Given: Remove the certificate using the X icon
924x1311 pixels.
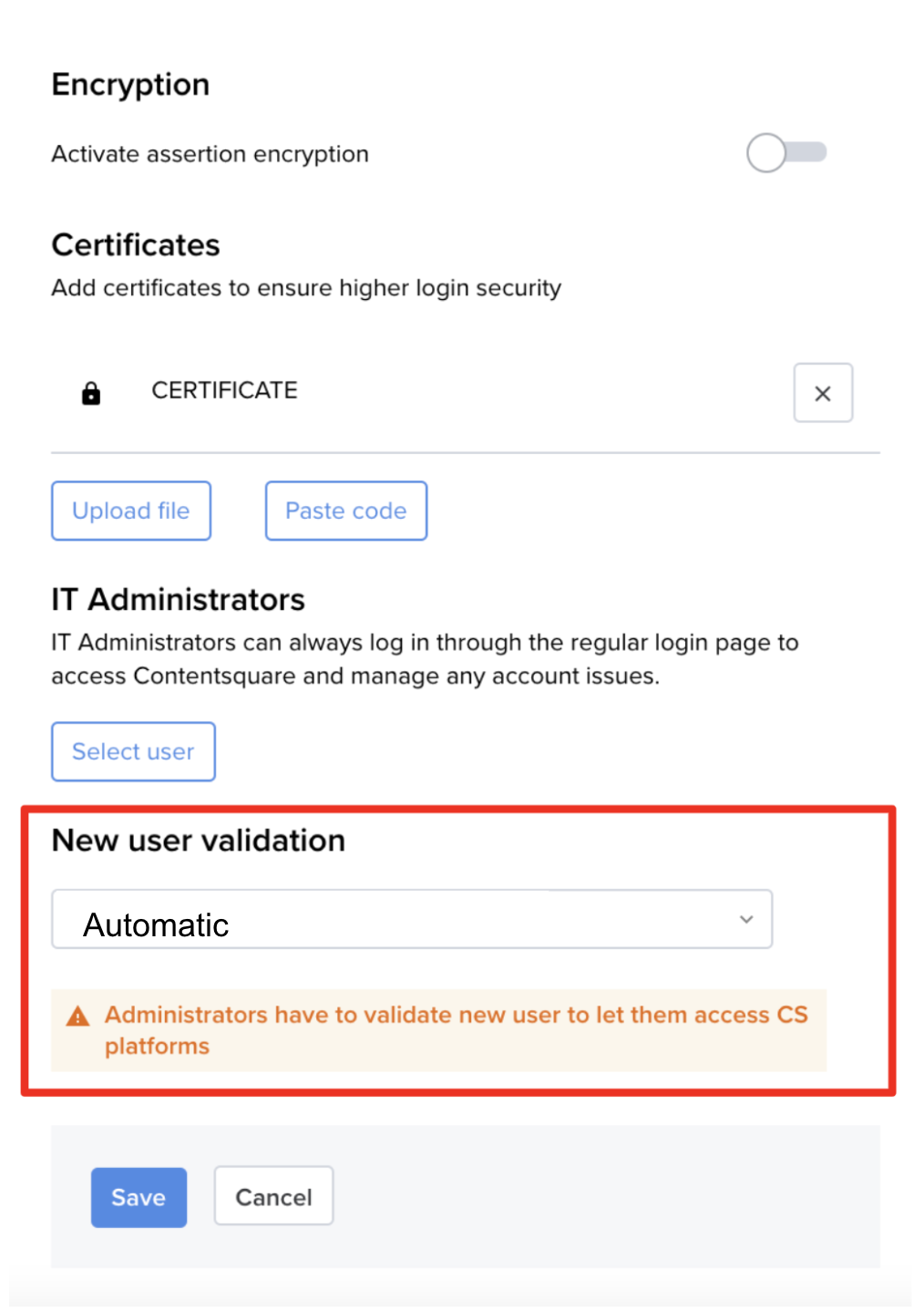Looking at the screenshot, I should click(x=822, y=392).
